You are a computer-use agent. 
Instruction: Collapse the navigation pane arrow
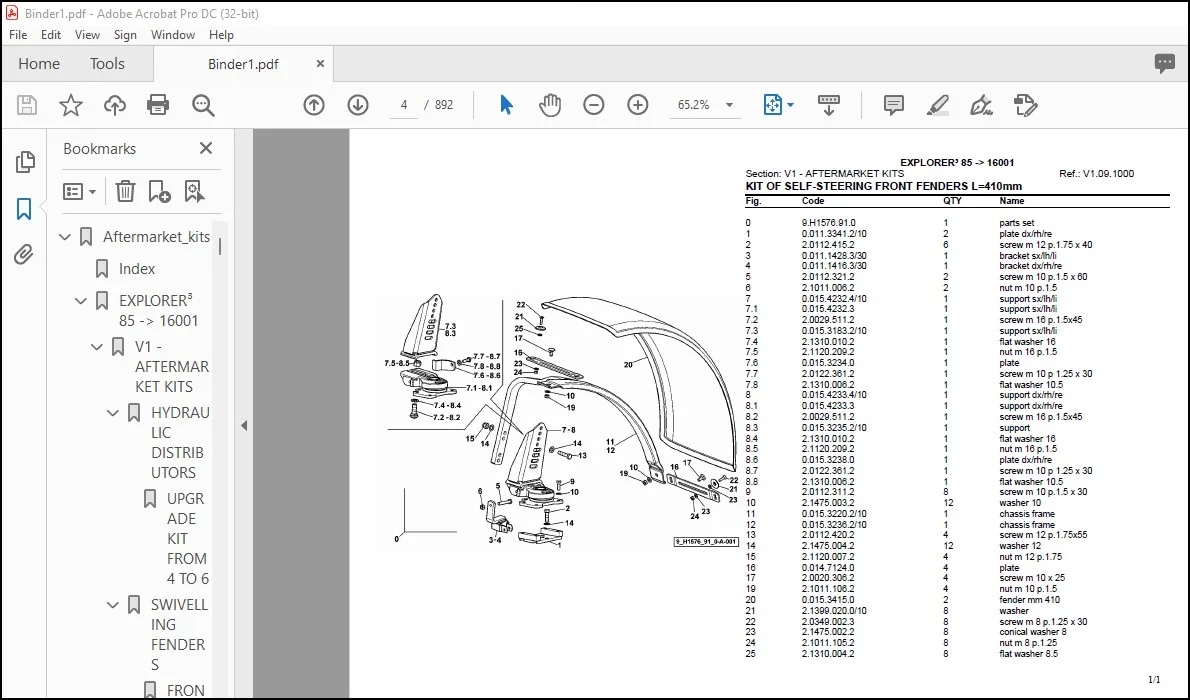pos(244,425)
